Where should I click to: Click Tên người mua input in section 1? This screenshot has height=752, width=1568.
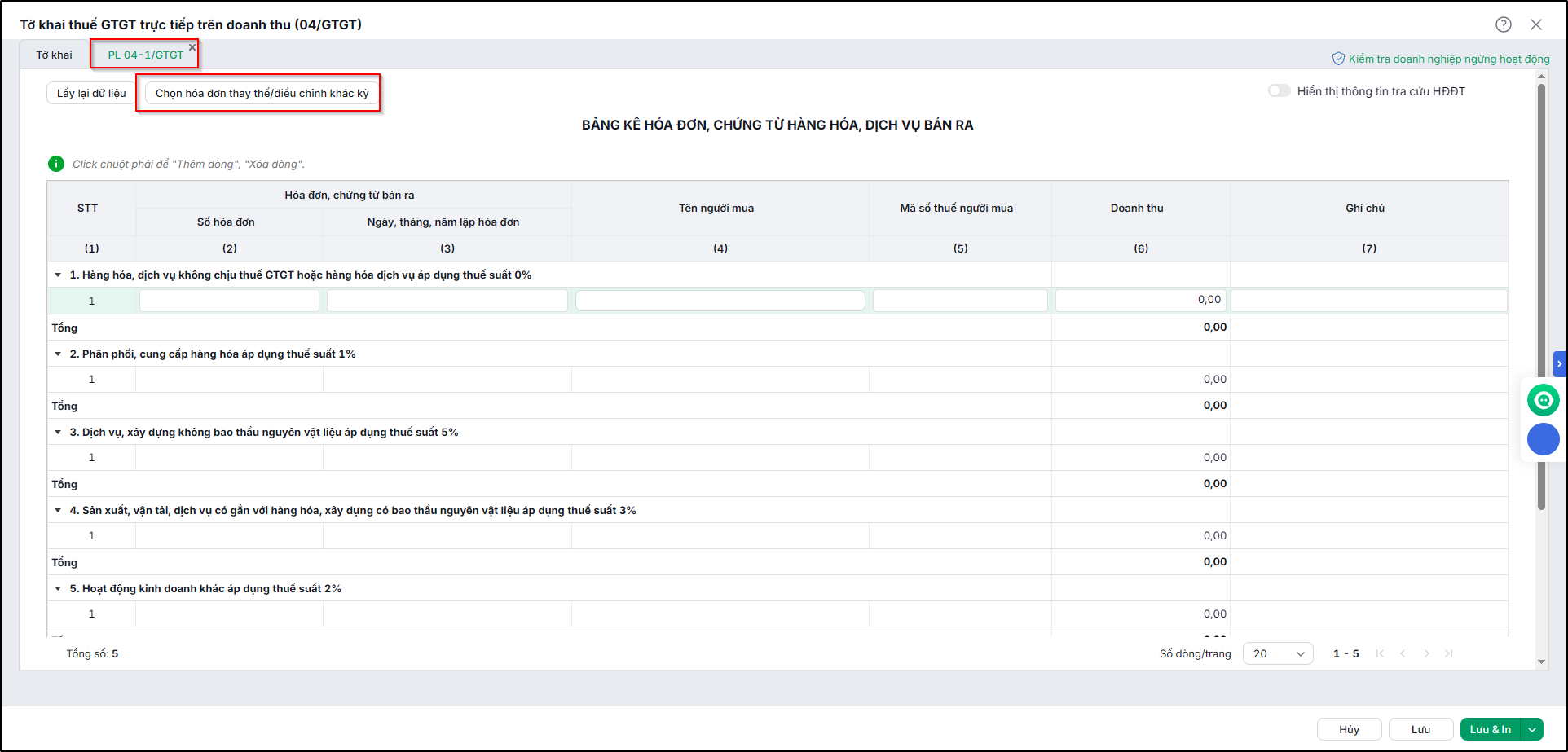point(720,301)
